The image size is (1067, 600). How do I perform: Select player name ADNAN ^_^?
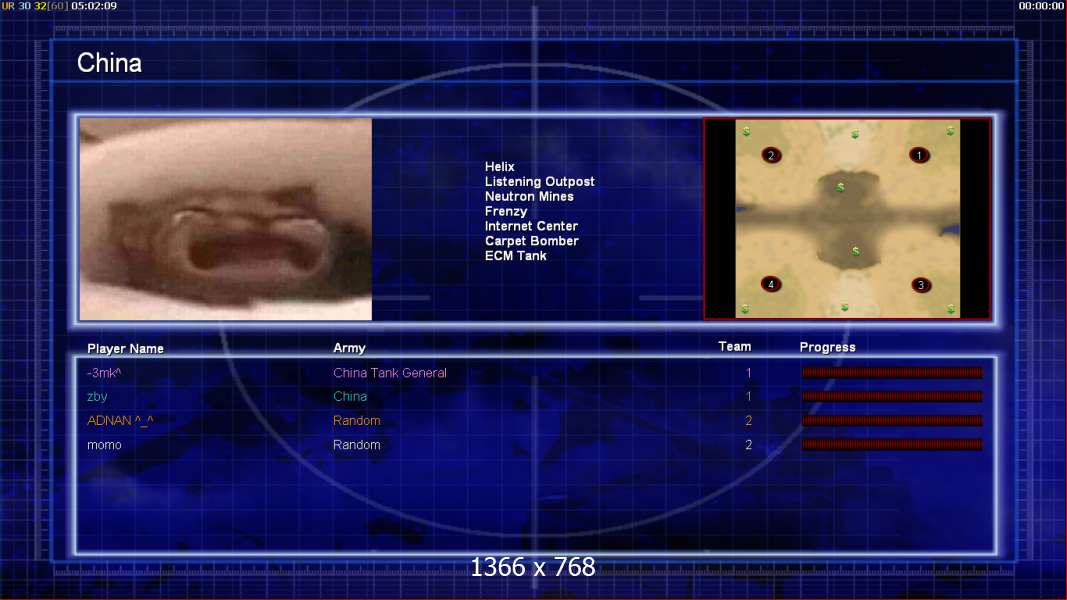coord(120,420)
